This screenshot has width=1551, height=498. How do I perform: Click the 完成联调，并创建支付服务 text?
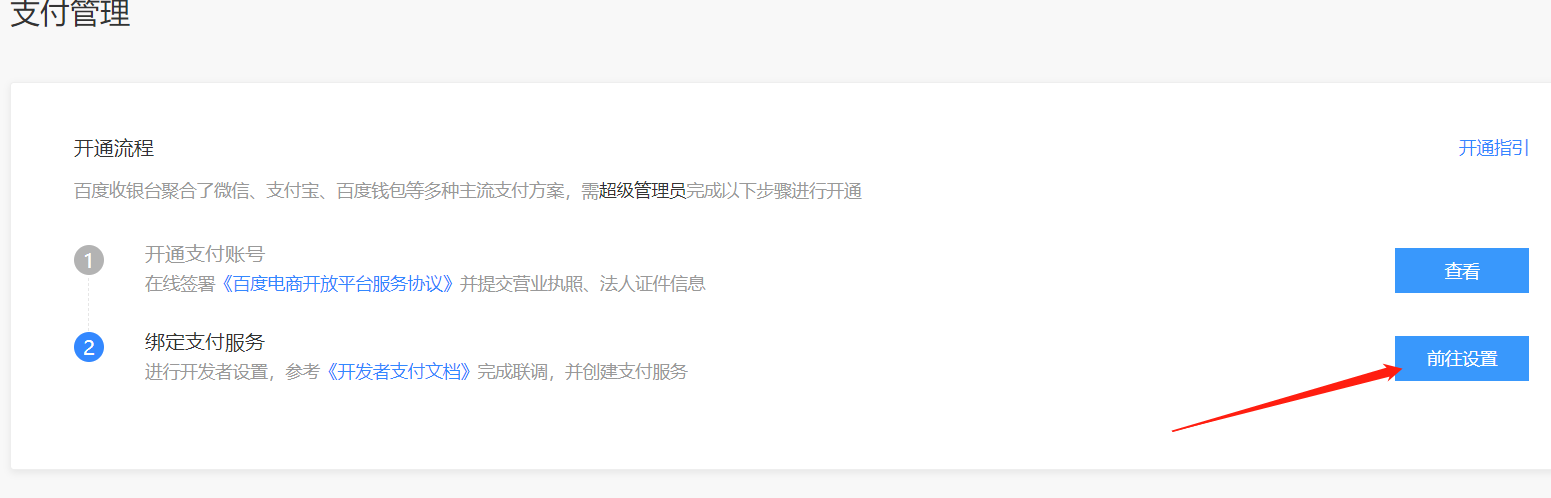(582, 372)
